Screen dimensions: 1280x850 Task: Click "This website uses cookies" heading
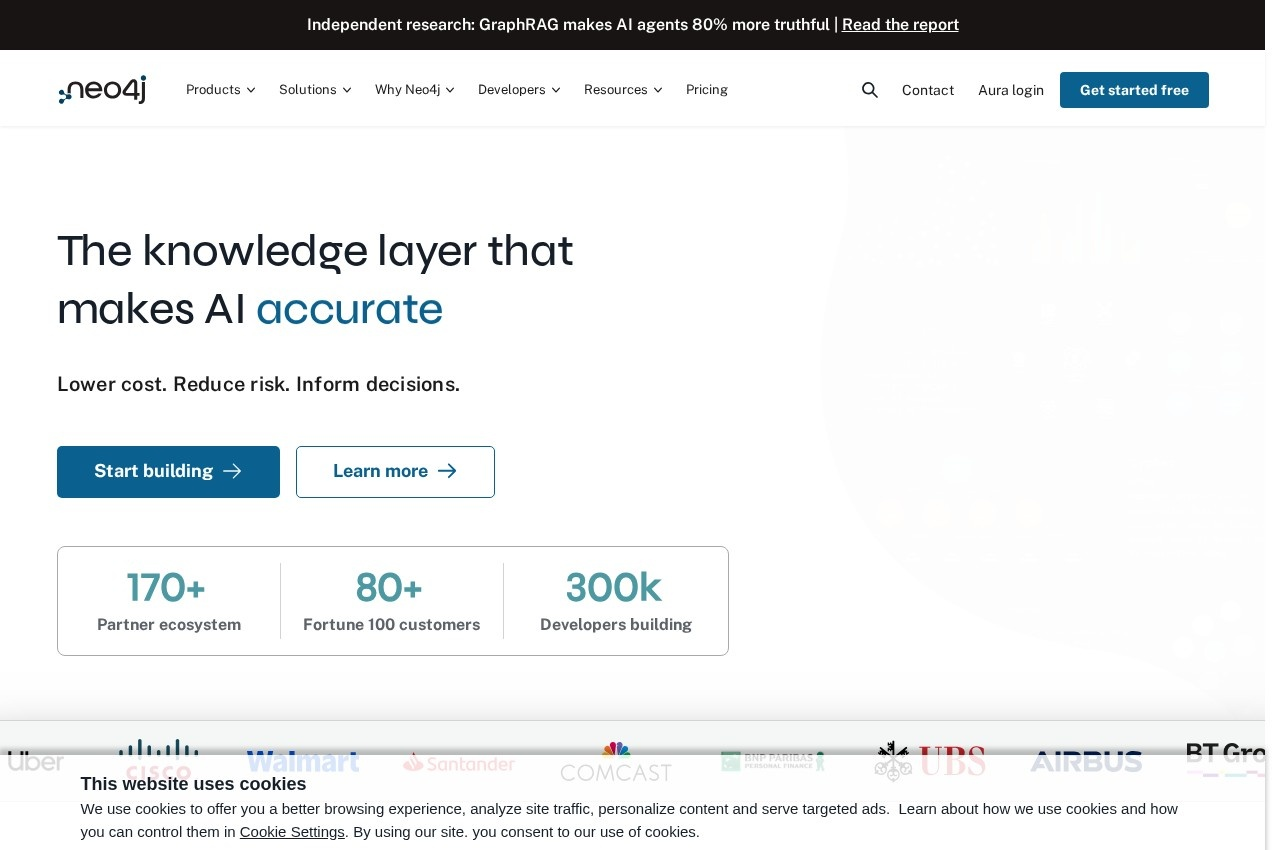(193, 784)
